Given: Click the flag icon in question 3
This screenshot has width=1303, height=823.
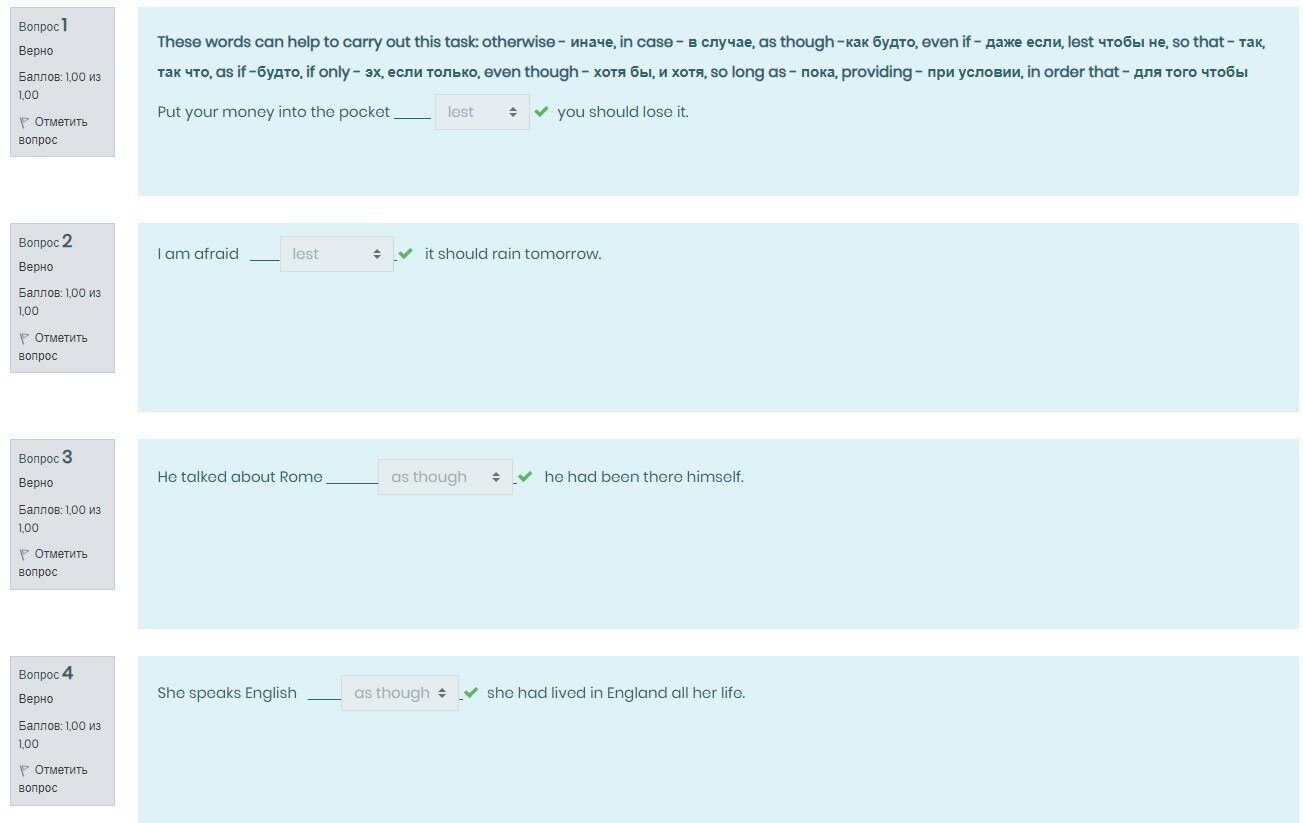Looking at the screenshot, I should 24,554.
